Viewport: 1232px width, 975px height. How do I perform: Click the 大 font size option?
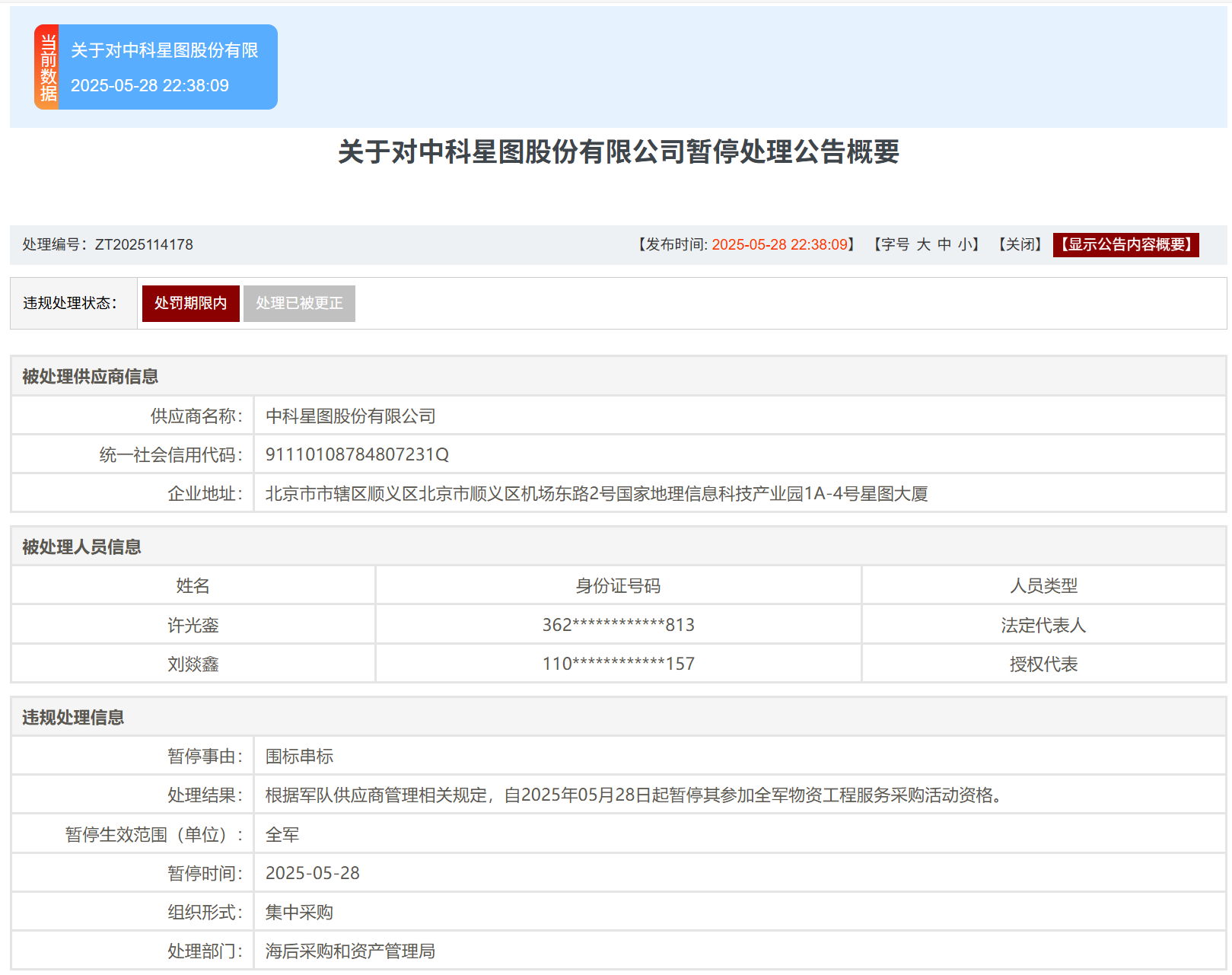[x=924, y=244]
